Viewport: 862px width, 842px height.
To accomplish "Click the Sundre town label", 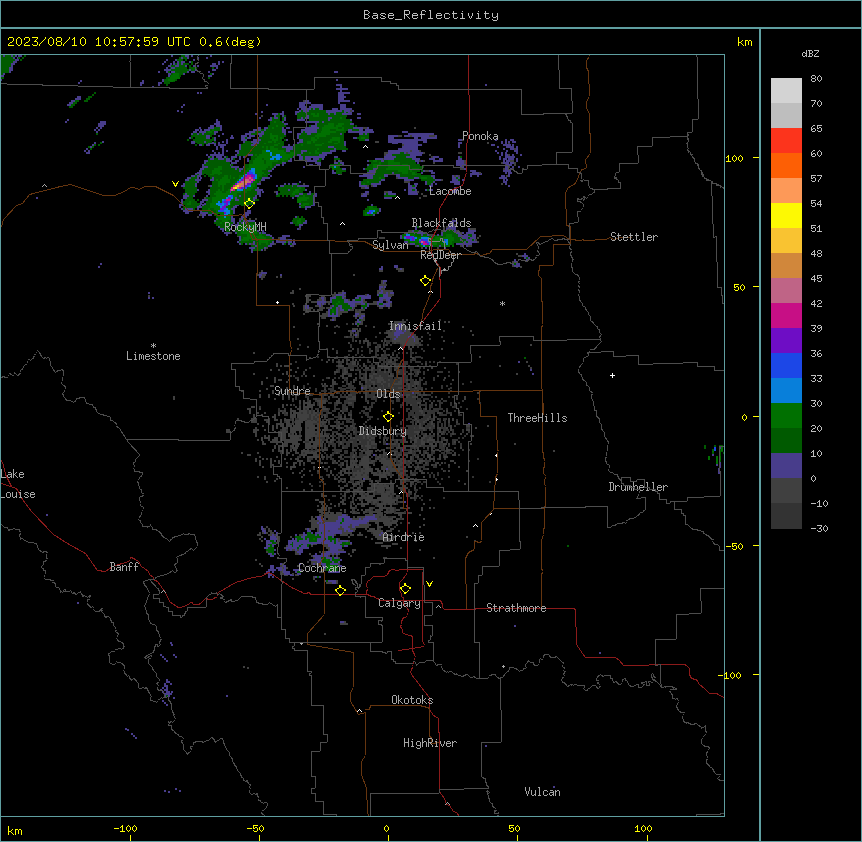I will (x=292, y=391).
